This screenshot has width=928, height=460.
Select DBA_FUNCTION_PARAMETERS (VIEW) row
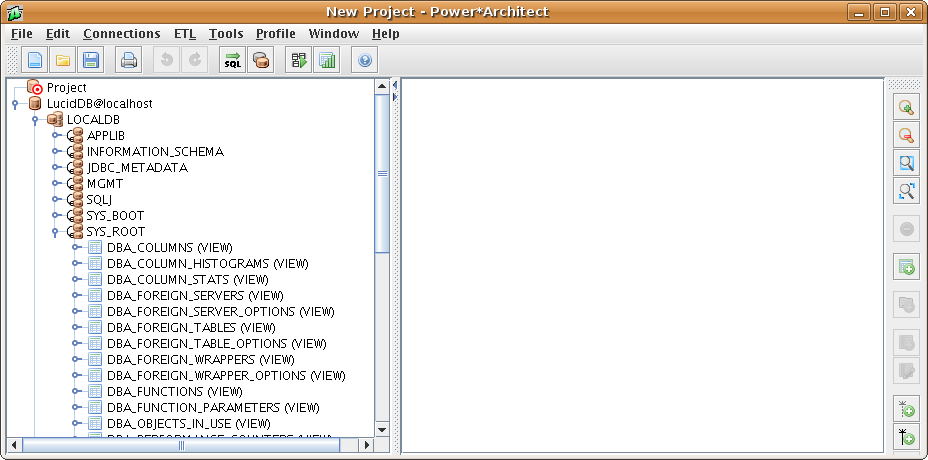tap(213, 407)
